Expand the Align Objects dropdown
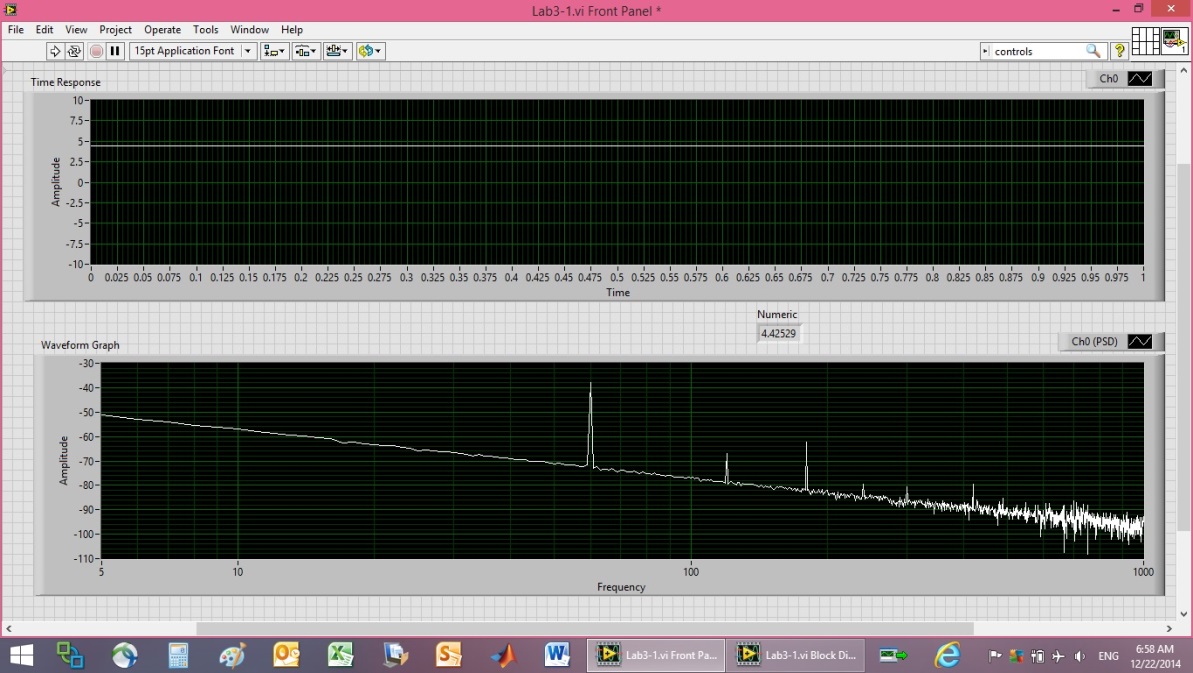This screenshot has width=1193, height=673. [273, 51]
